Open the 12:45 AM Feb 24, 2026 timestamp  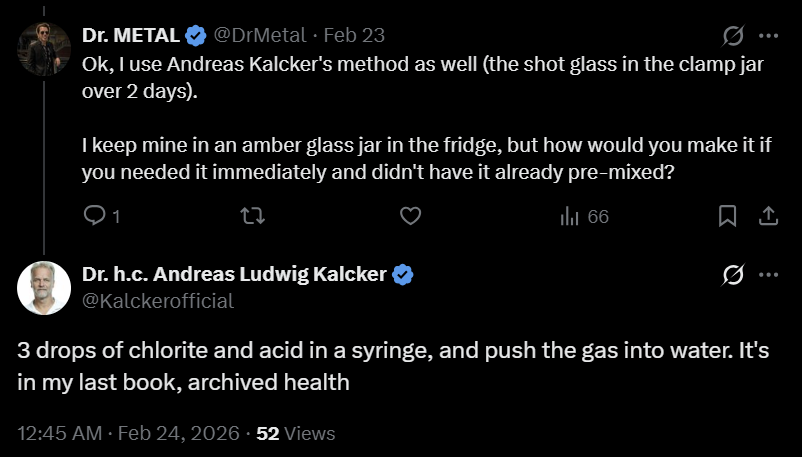tap(128, 433)
